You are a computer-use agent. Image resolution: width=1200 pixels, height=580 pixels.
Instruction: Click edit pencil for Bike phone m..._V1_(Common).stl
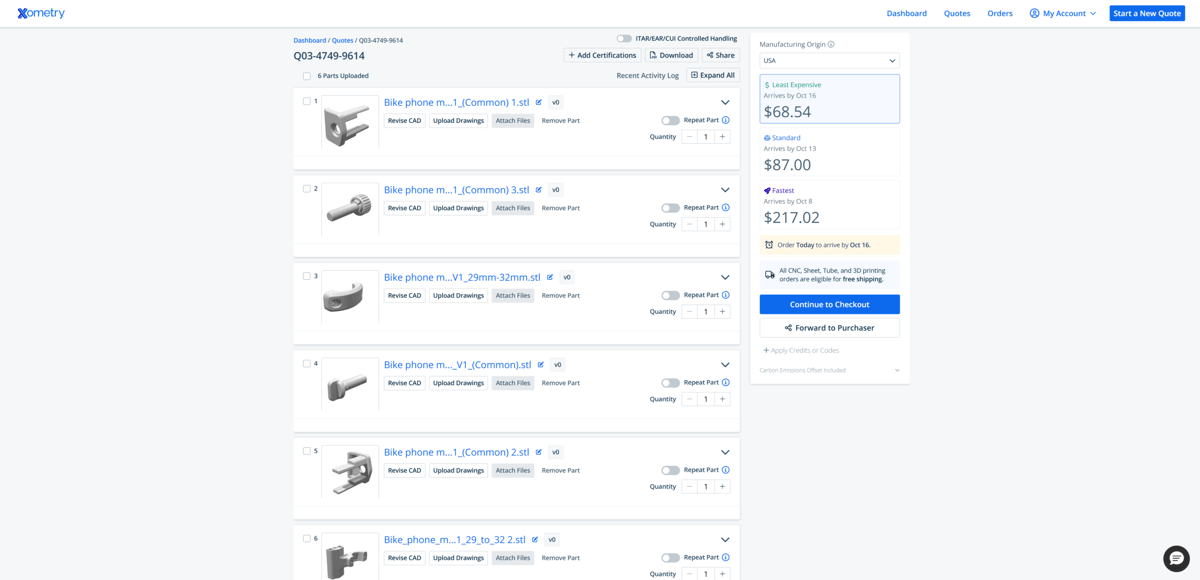tap(541, 365)
